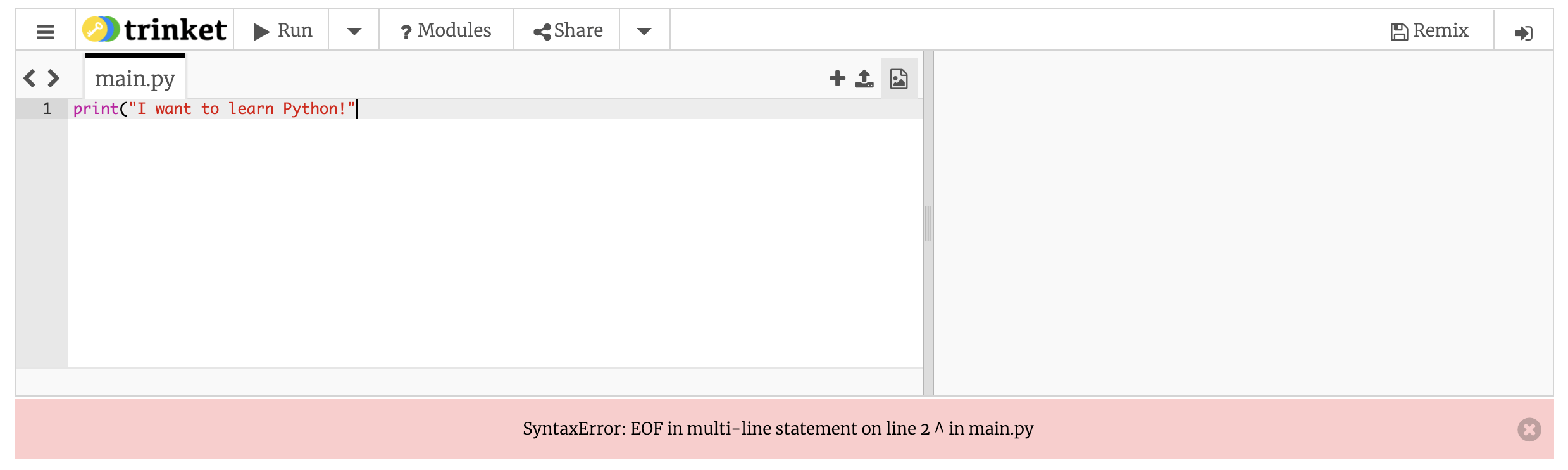Remix this trinket
Viewport: 1568px width, 470px height.
pyautogui.click(x=1429, y=30)
